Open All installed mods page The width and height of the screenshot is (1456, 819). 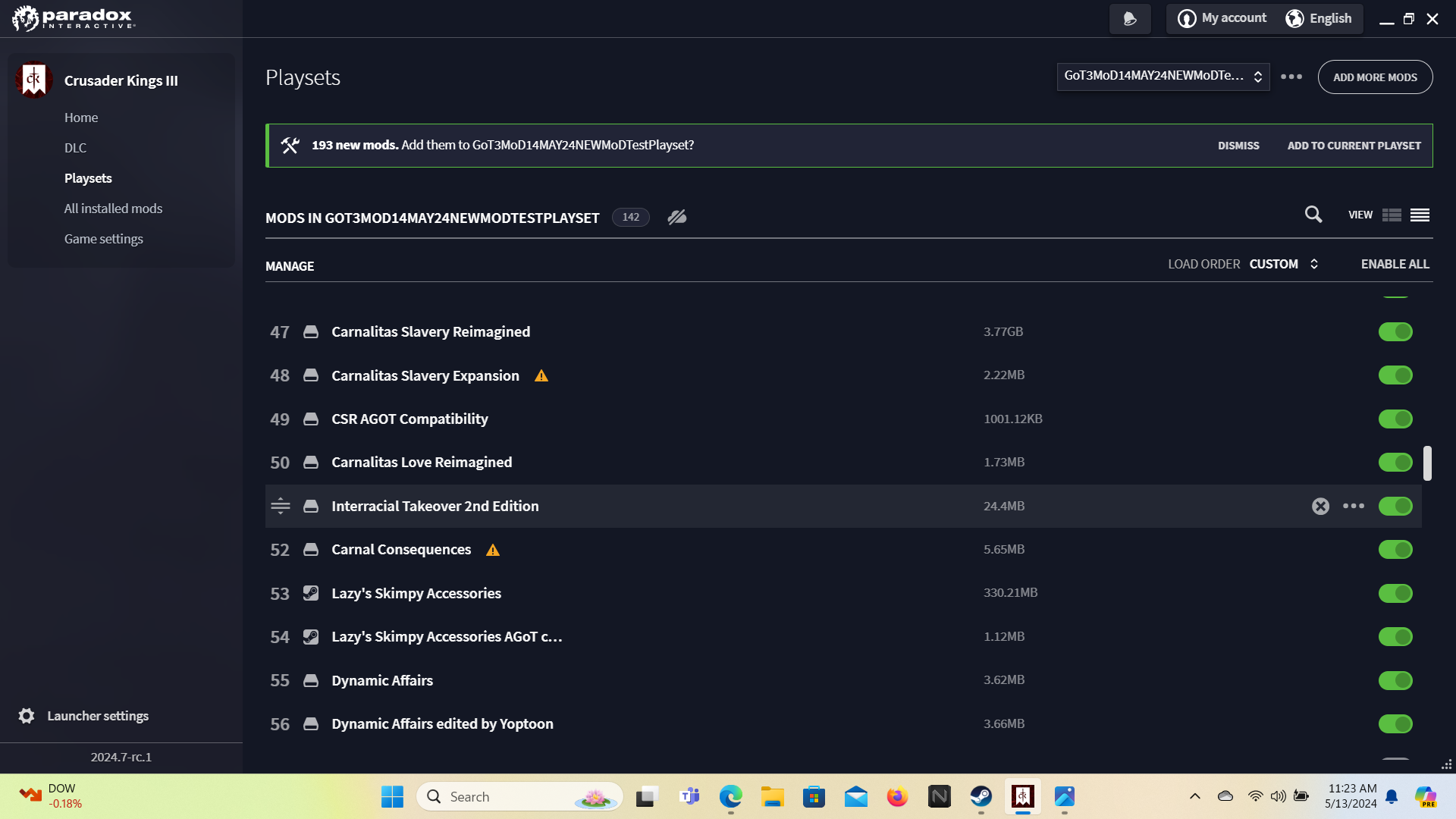click(x=113, y=209)
